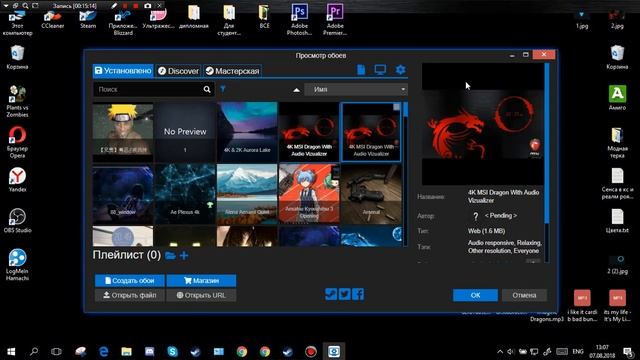Expand the Имя sort dropdown
Image resolution: width=640 pixels, height=360 pixels.
[x=356, y=89]
